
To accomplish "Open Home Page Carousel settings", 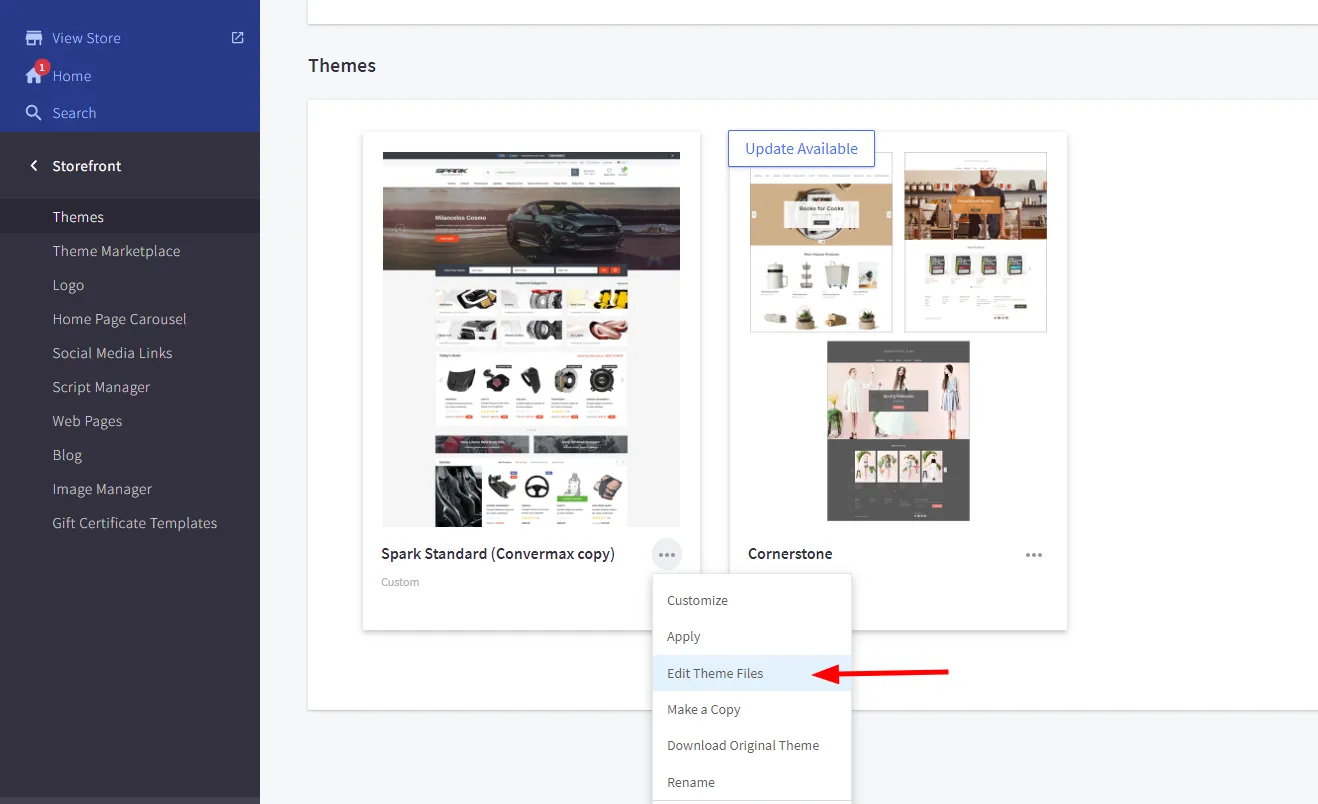I will click(119, 319).
